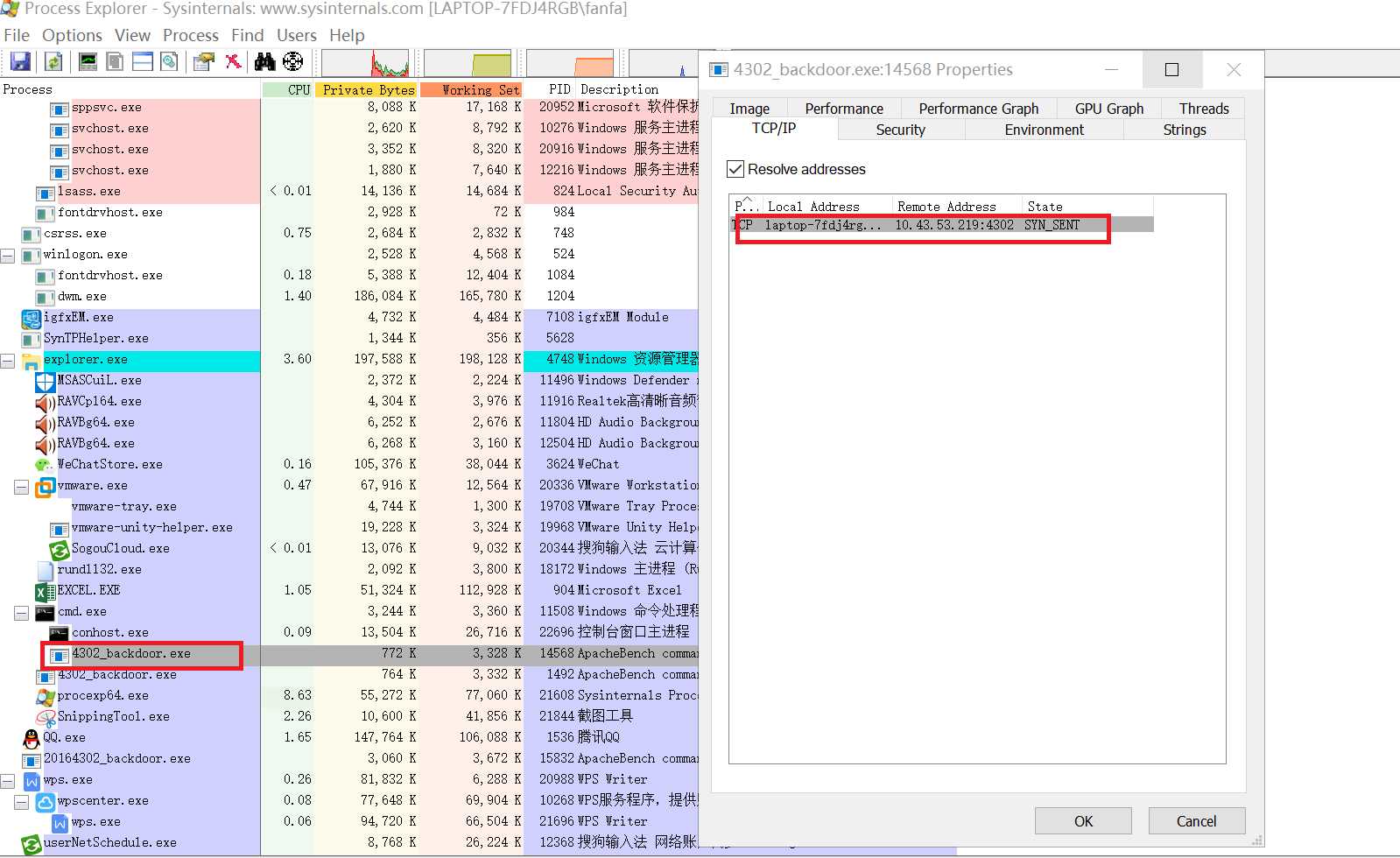Collapse the winlogon.exe tree node
Viewport: 1400px width, 858px height.
8,256
